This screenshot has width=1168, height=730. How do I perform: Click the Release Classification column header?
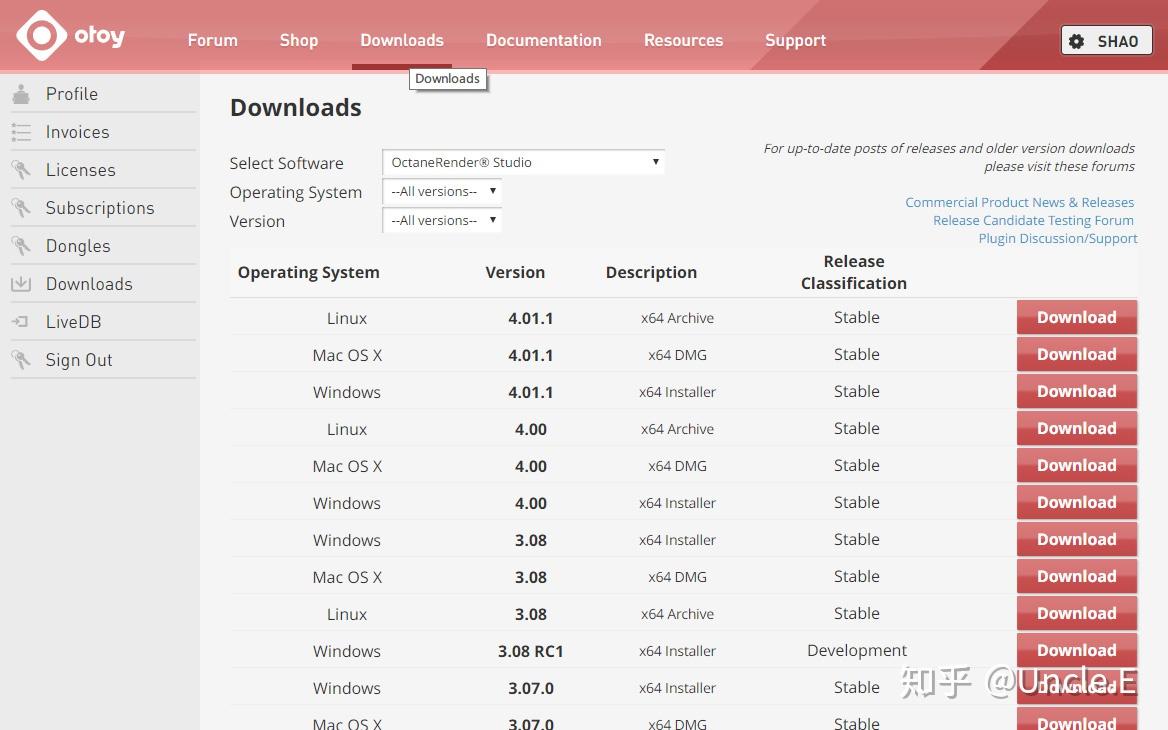pos(854,272)
